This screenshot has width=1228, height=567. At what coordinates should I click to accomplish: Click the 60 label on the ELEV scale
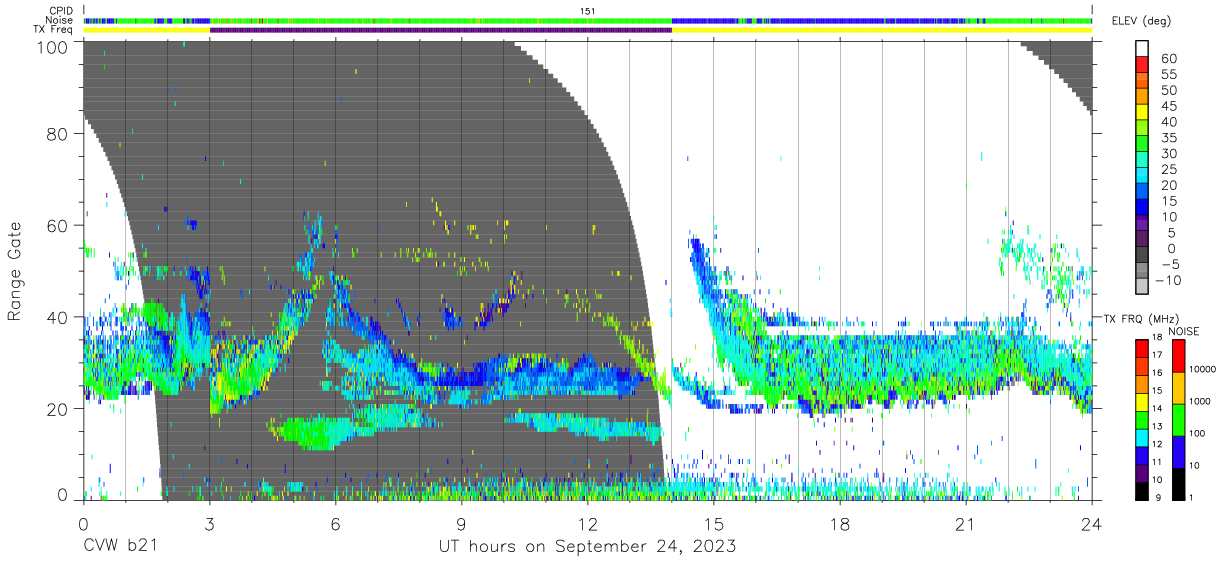pyautogui.click(x=1168, y=58)
